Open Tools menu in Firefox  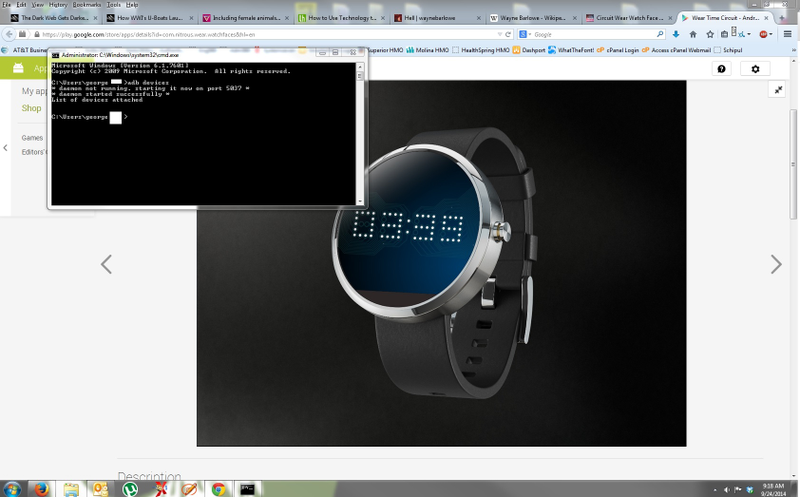click(x=113, y=5)
